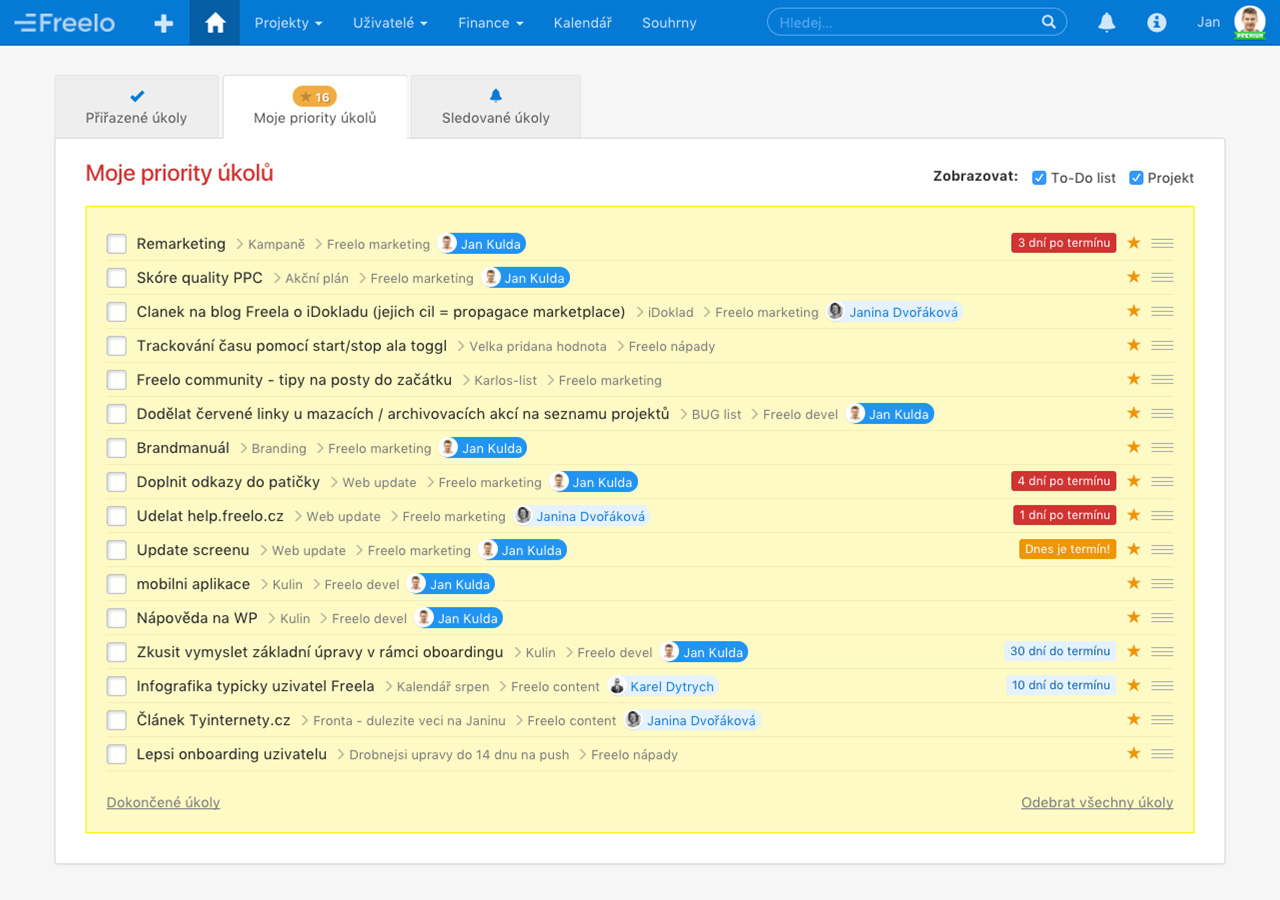Screen dimensions: 1280x900
Task: Open Kalendář from top navigation
Action: [583, 23]
